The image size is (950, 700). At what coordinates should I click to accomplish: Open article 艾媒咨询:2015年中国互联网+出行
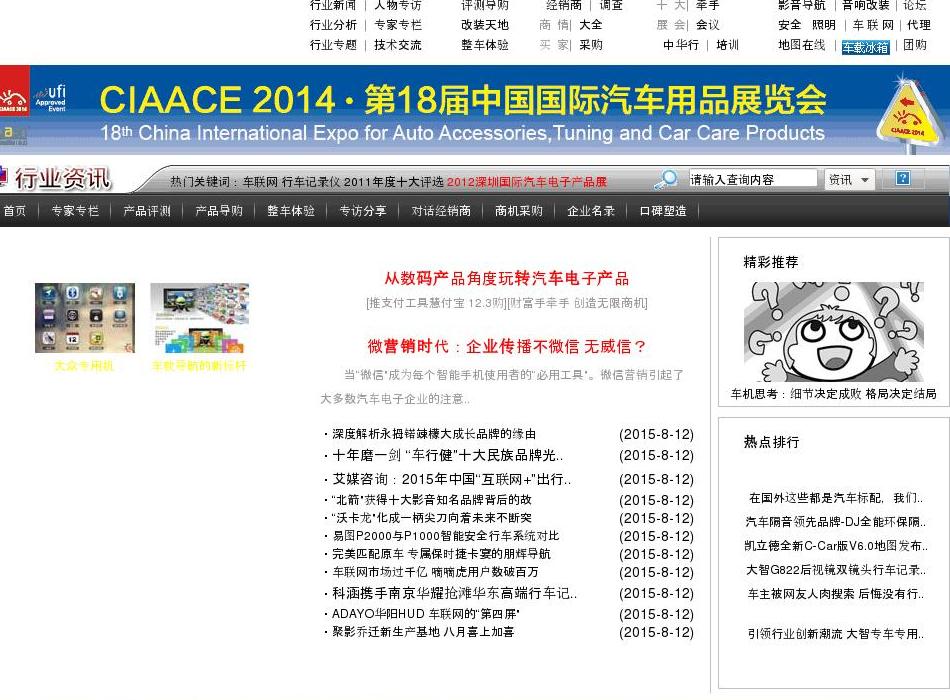451,479
